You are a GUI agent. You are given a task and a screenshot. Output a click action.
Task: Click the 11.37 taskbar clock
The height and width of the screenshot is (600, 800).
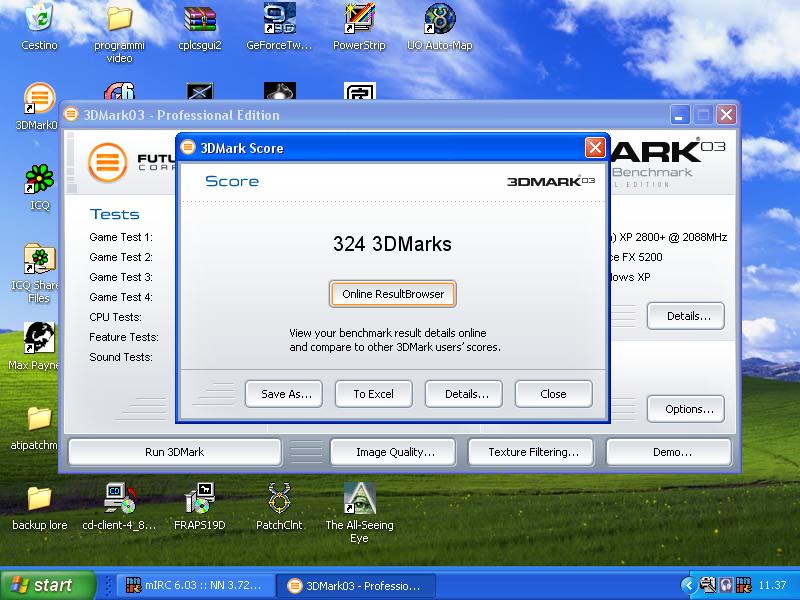click(772, 585)
